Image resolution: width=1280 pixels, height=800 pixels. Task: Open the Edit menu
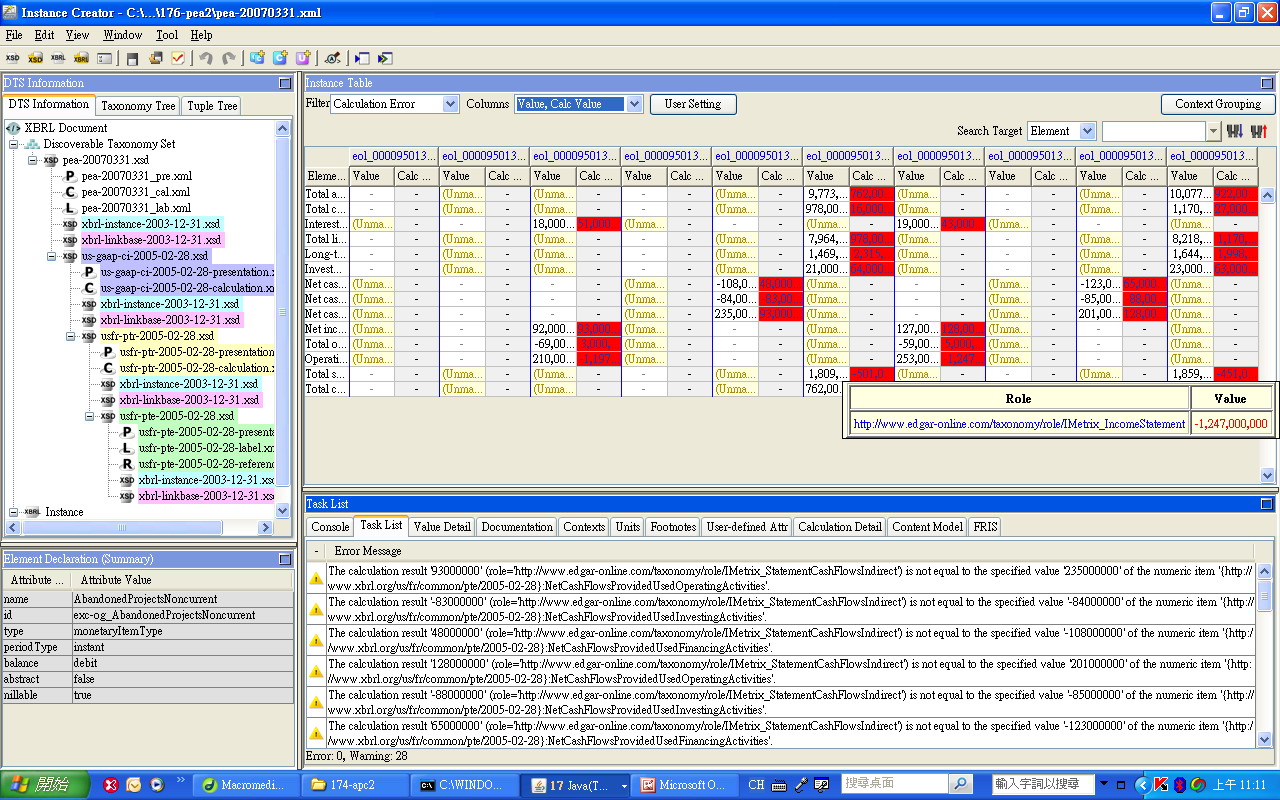tap(44, 35)
